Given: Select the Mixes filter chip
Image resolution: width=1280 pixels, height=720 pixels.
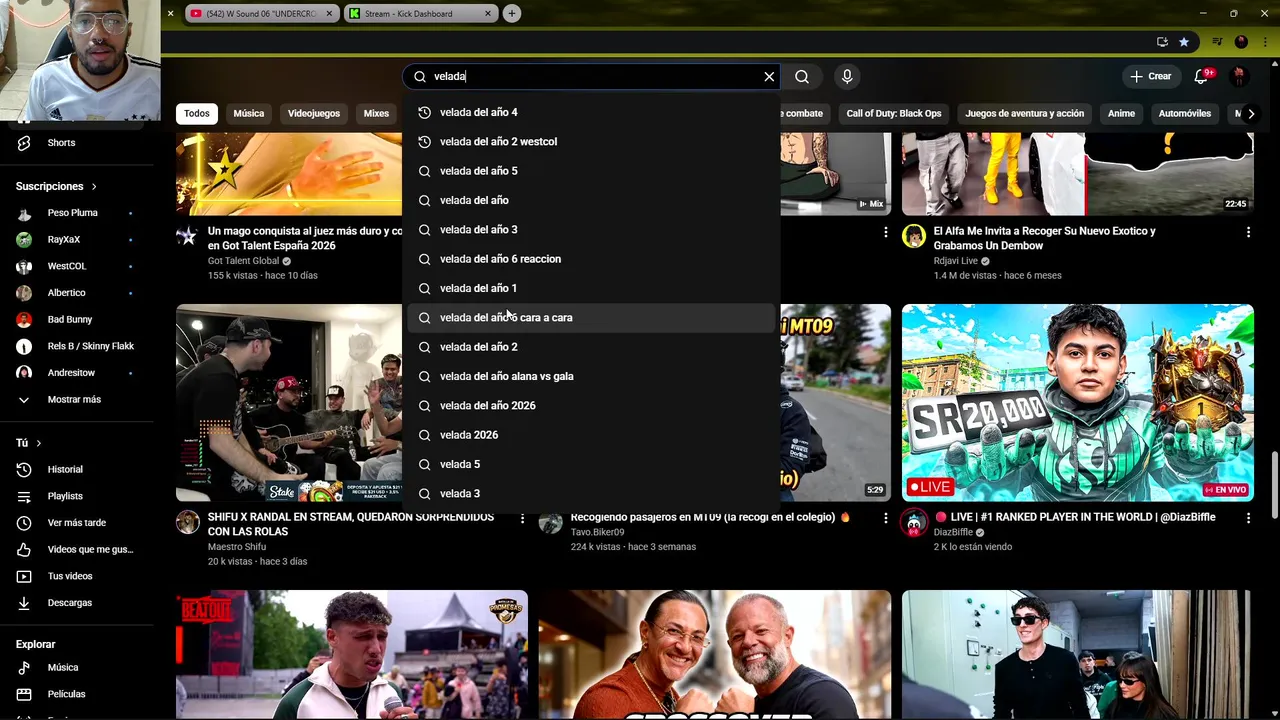Looking at the screenshot, I should [x=376, y=113].
